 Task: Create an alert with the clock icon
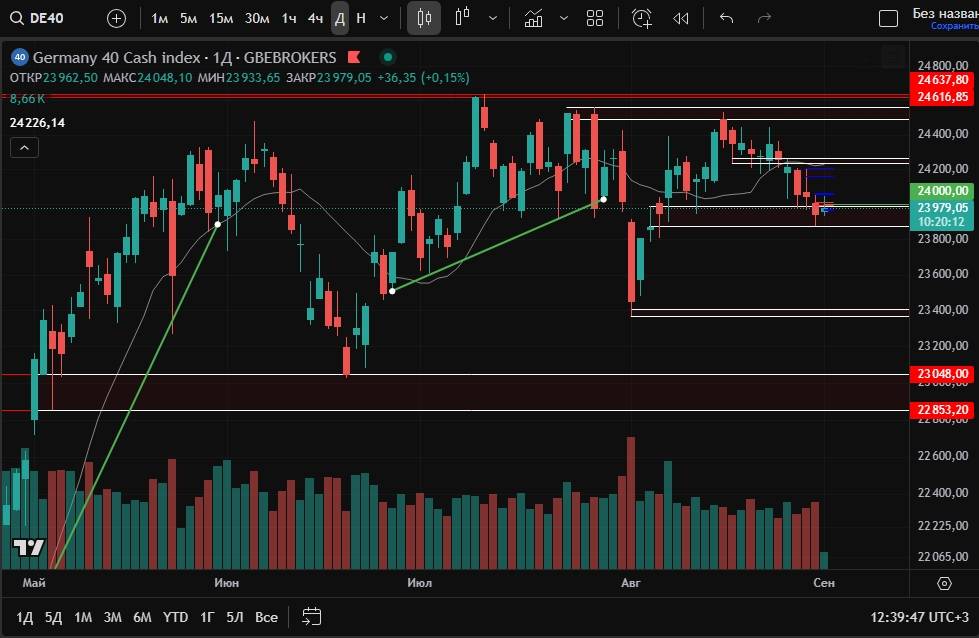point(642,18)
